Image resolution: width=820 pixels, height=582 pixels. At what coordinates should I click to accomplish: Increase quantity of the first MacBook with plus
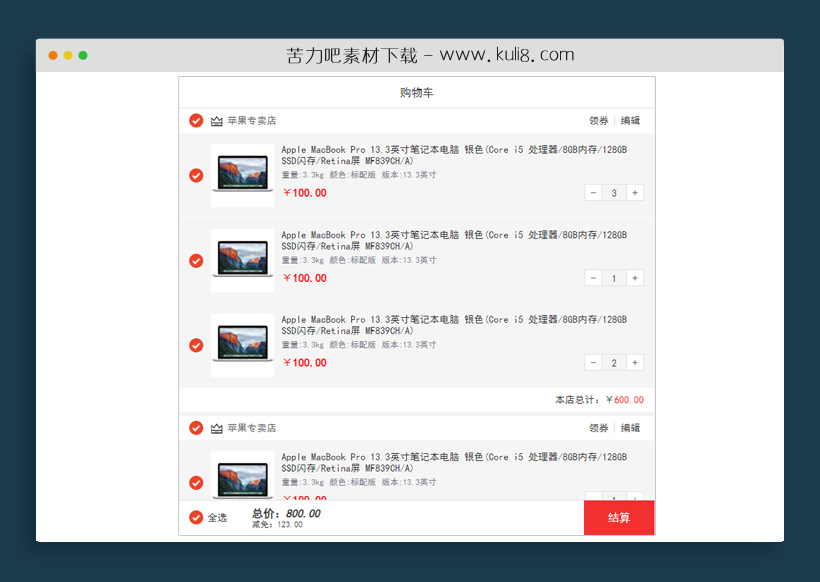coord(635,192)
